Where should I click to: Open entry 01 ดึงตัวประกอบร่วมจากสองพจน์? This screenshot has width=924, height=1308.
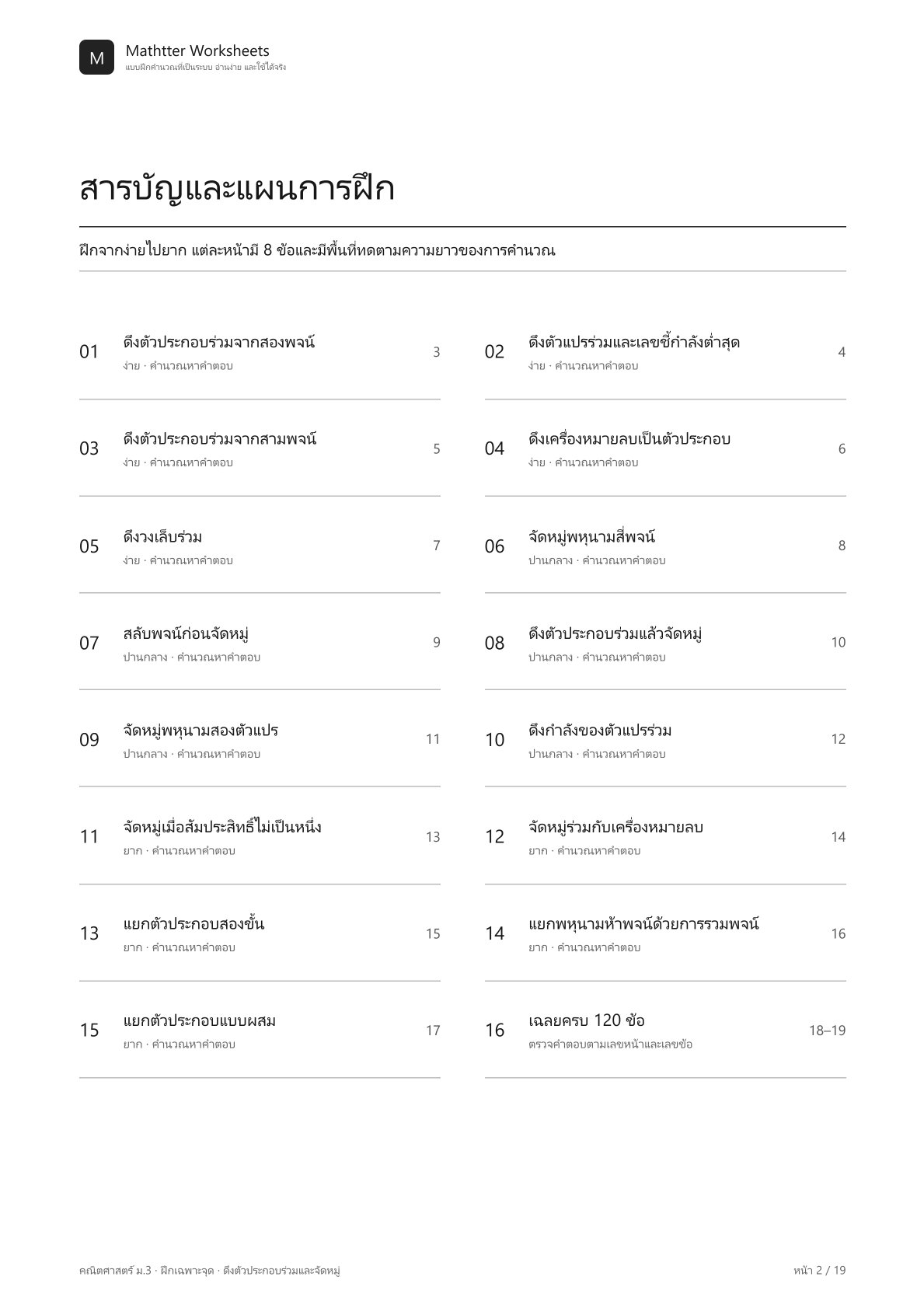click(x=260, y=351)
